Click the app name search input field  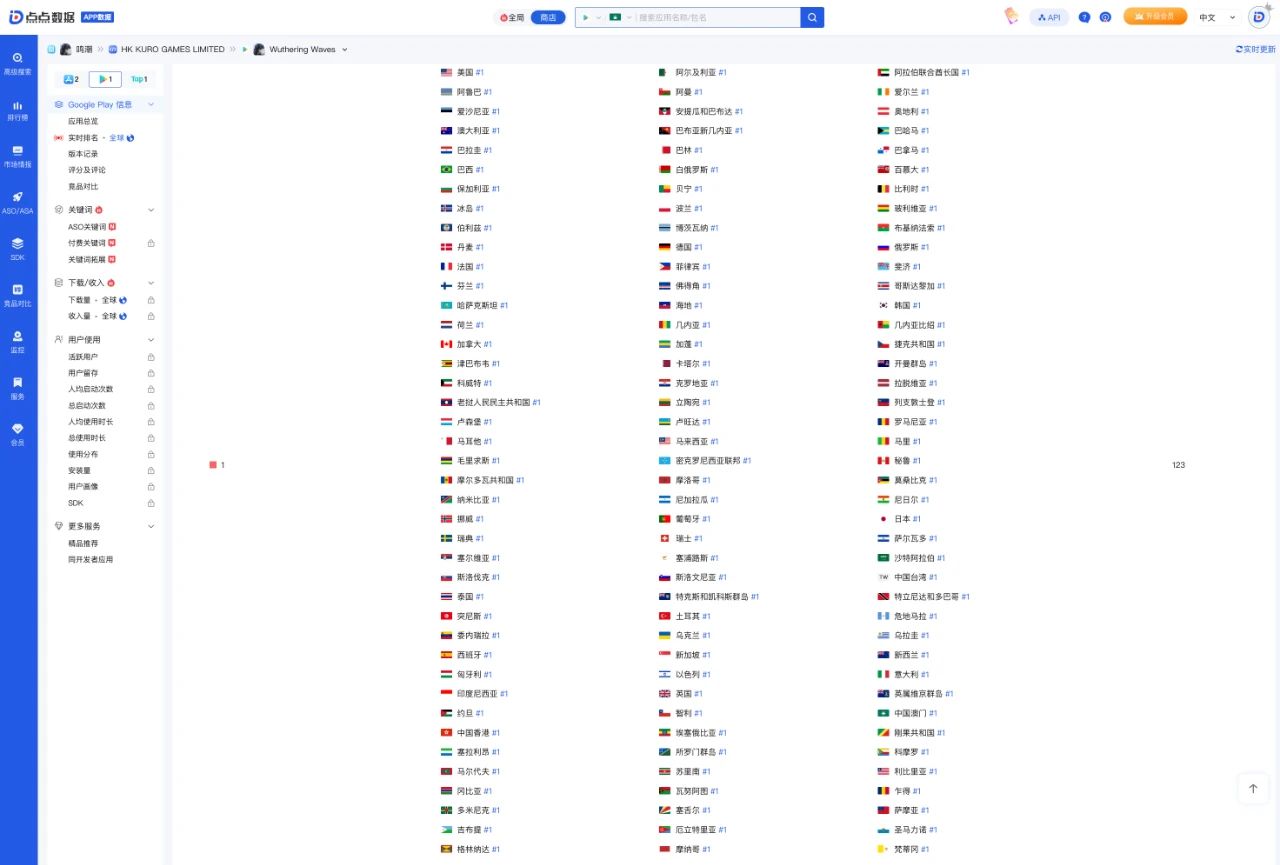[x=717, y=17]
